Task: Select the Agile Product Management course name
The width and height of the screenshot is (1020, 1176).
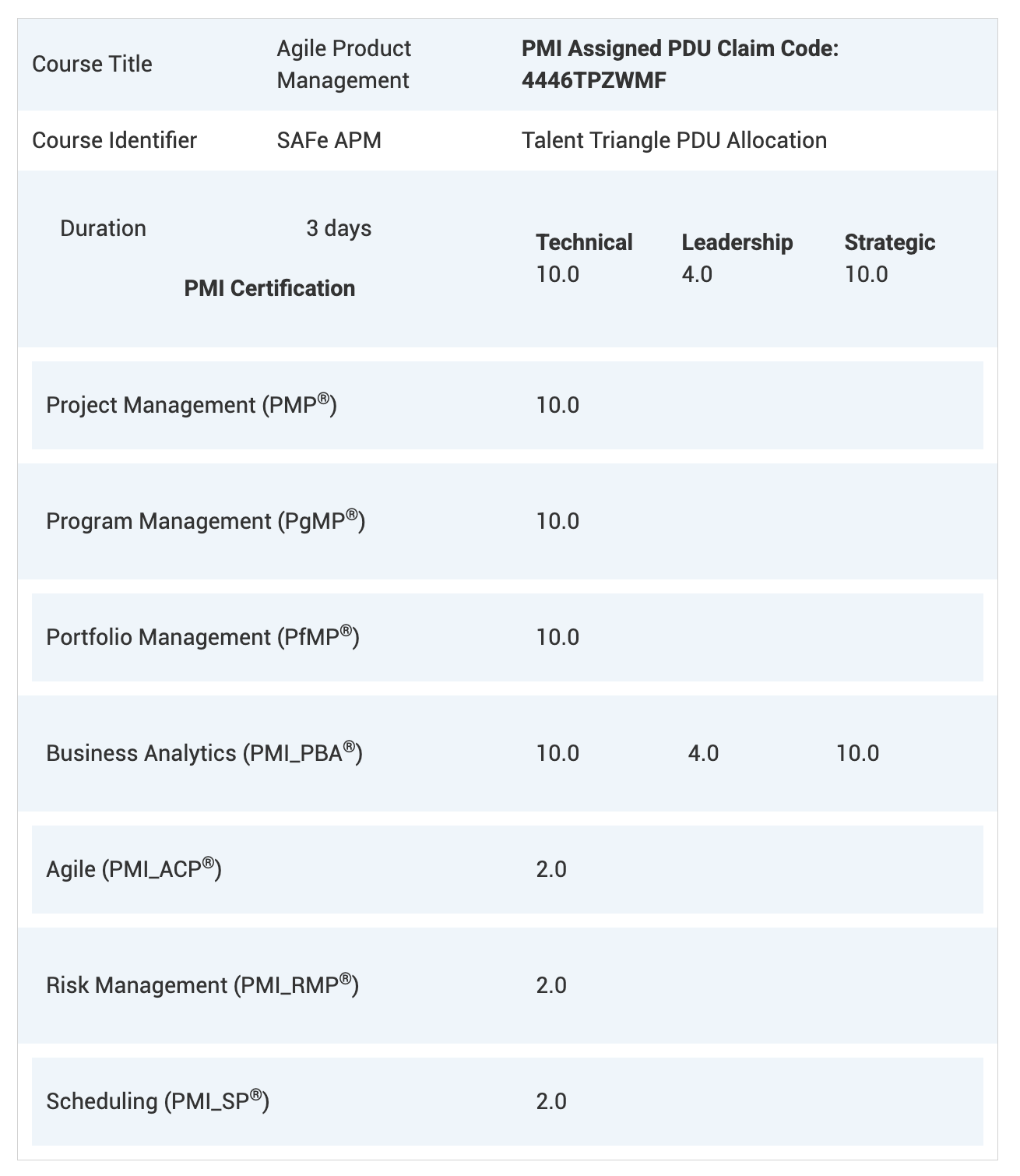Action: 343,64
